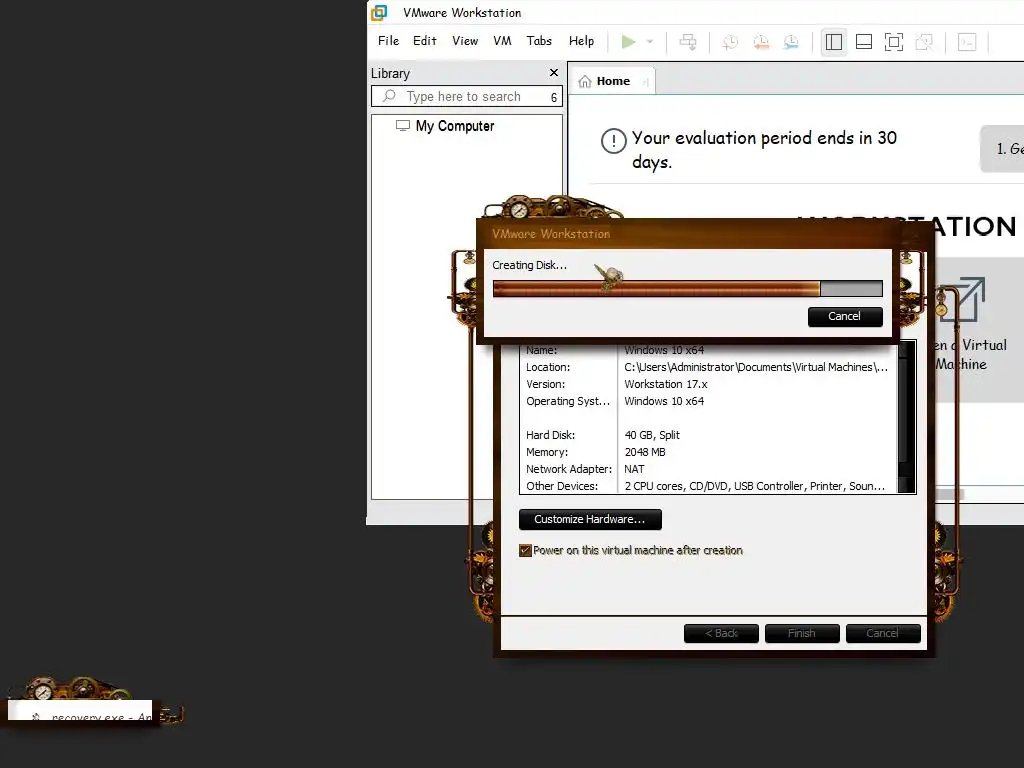This screenshot has width=1024, height=768.
Task: Toggle Power on this virtual machine checkbox
Action: click(525, 551)
